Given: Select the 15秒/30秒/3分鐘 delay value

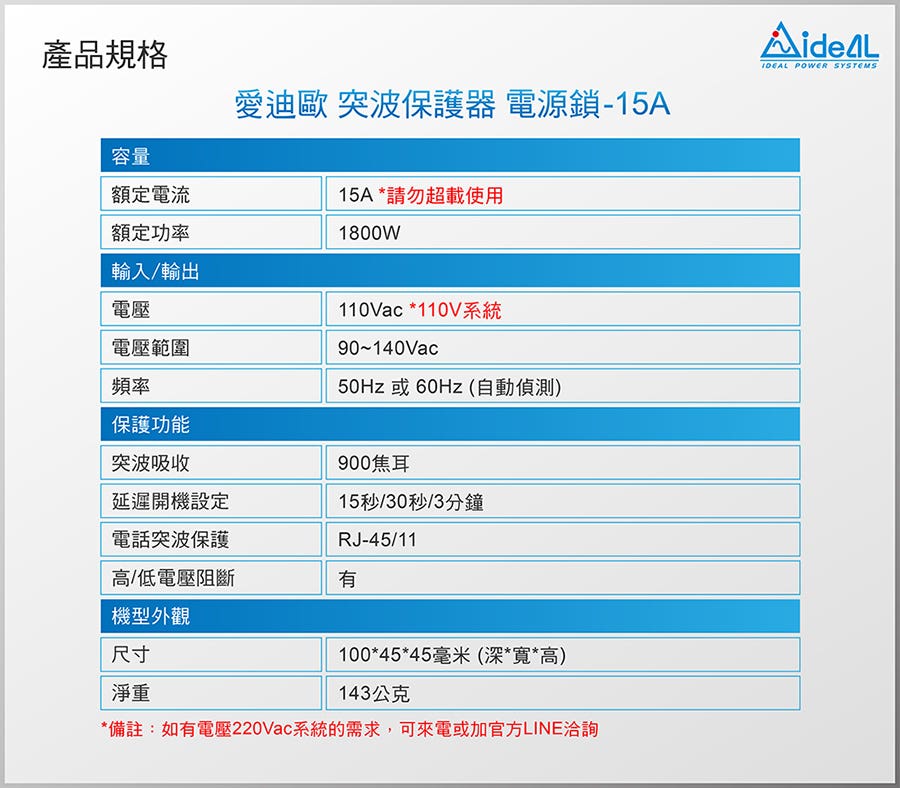Looking at the screenshot, I should click(x=411, y=502).
